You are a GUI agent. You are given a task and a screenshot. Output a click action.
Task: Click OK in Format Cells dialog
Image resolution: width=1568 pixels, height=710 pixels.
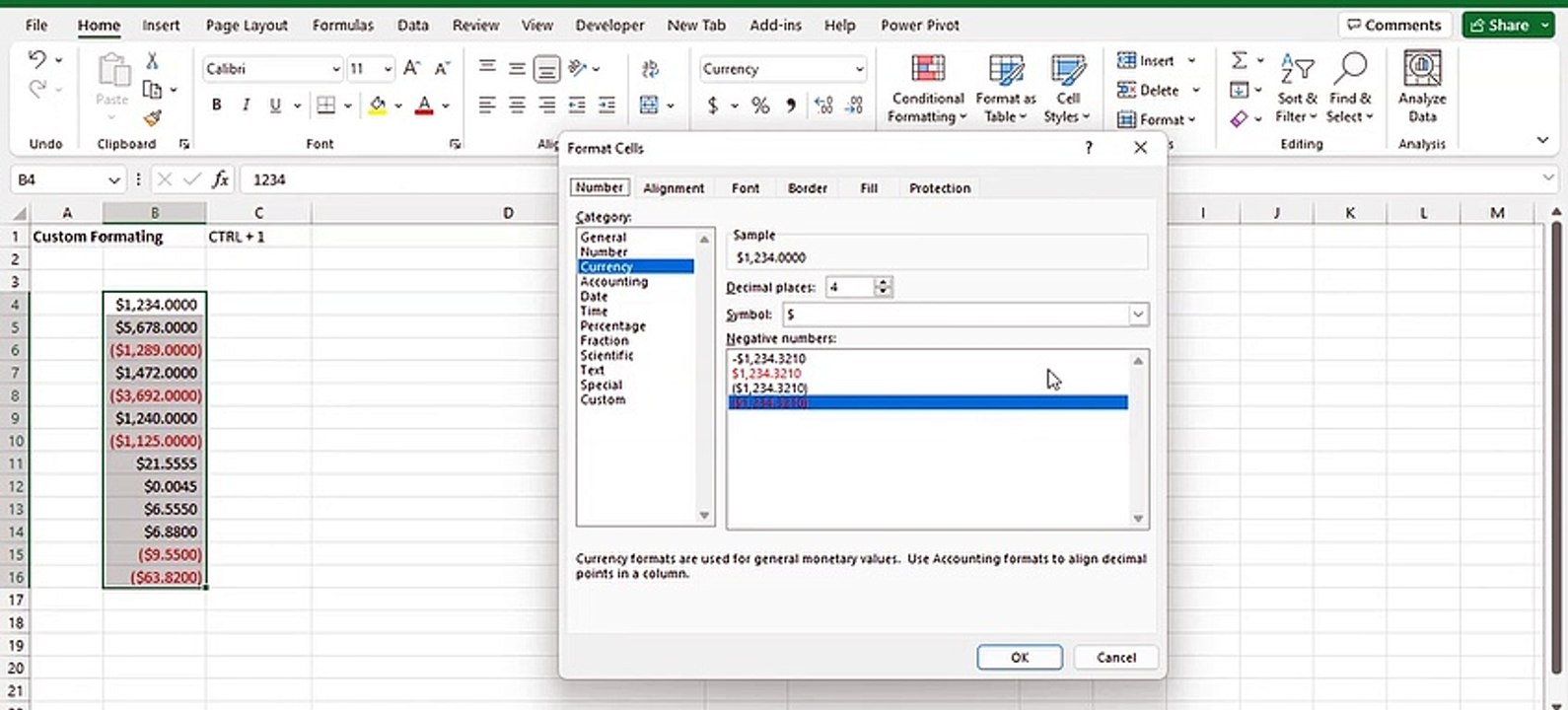tap(1020, 658)
